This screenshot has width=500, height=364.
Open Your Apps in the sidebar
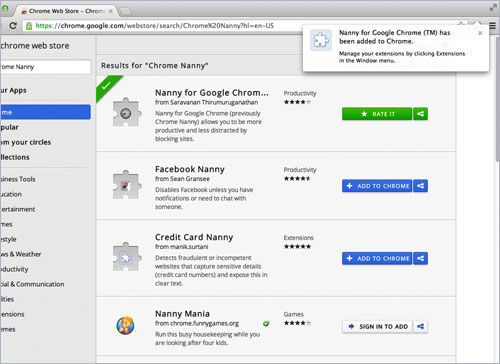[13, 90]
